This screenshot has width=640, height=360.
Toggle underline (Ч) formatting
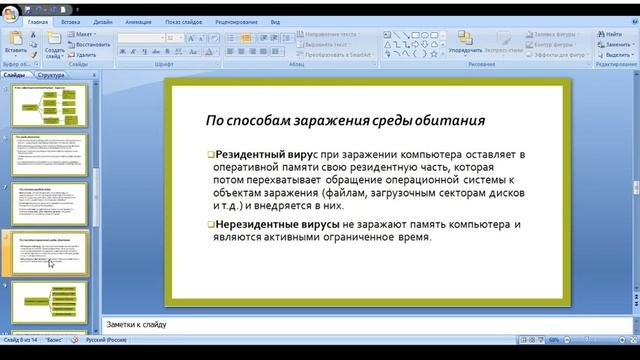(144, 52)
